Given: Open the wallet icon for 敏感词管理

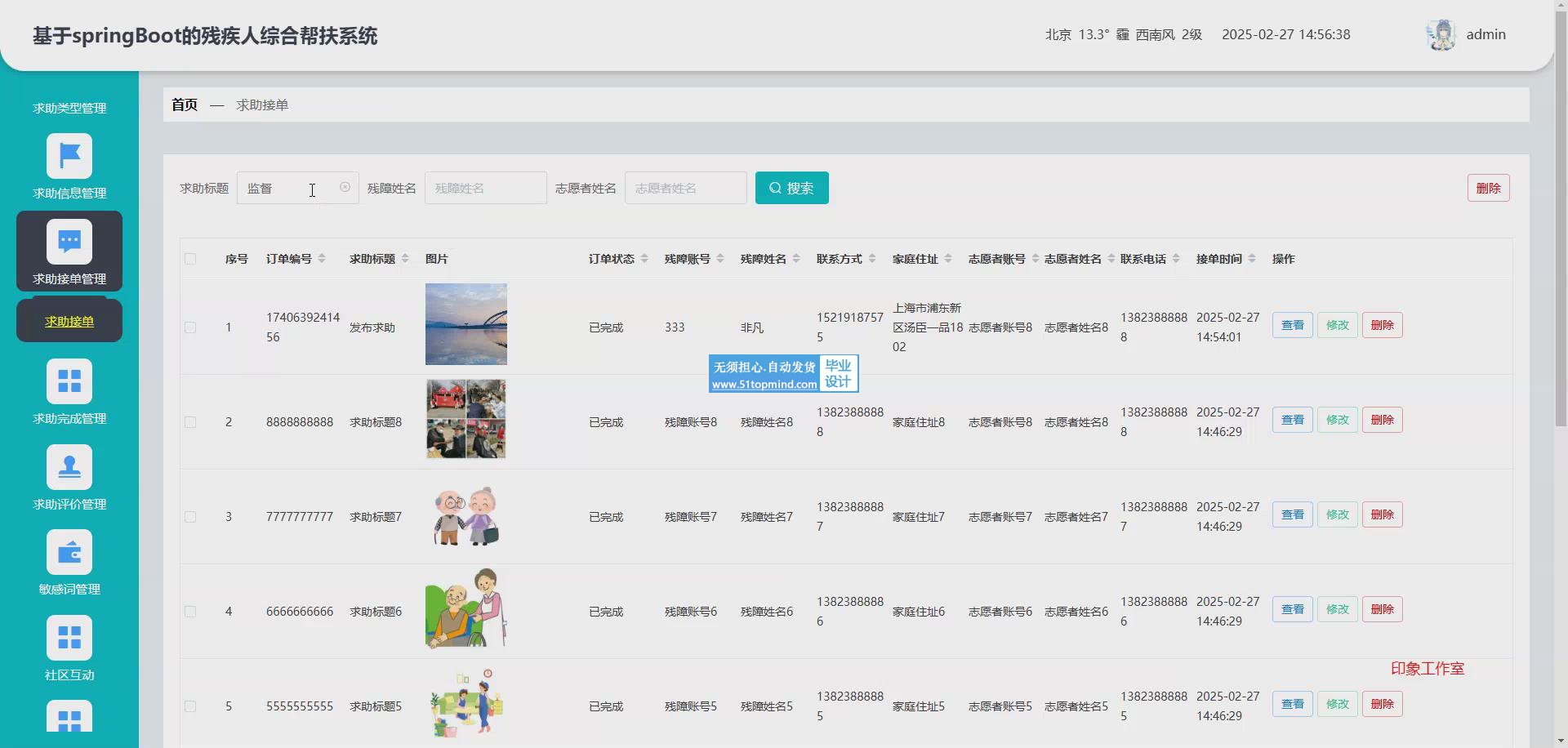Looking at the screenshot, I should pyautogui.click(x=69, y=553).
